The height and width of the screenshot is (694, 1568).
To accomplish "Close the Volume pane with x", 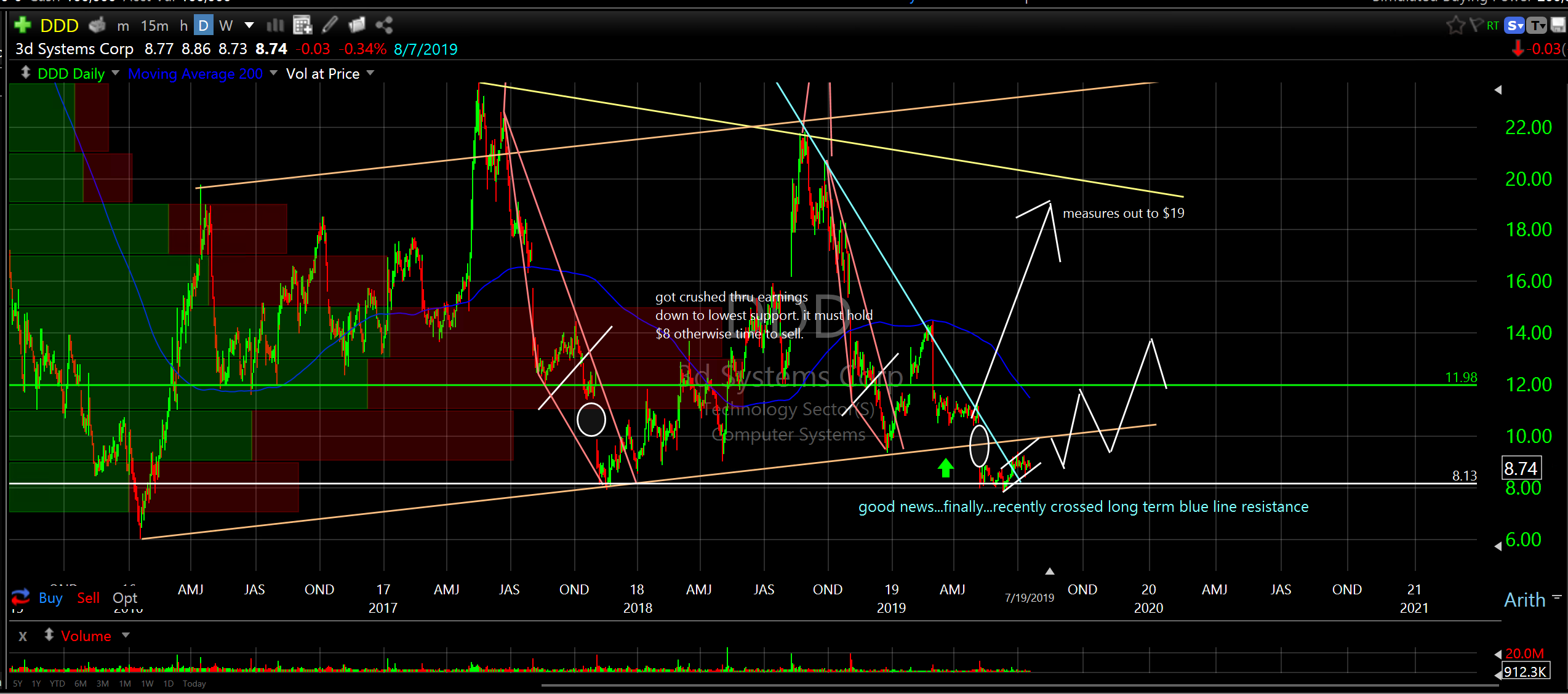I will point(23,636).
